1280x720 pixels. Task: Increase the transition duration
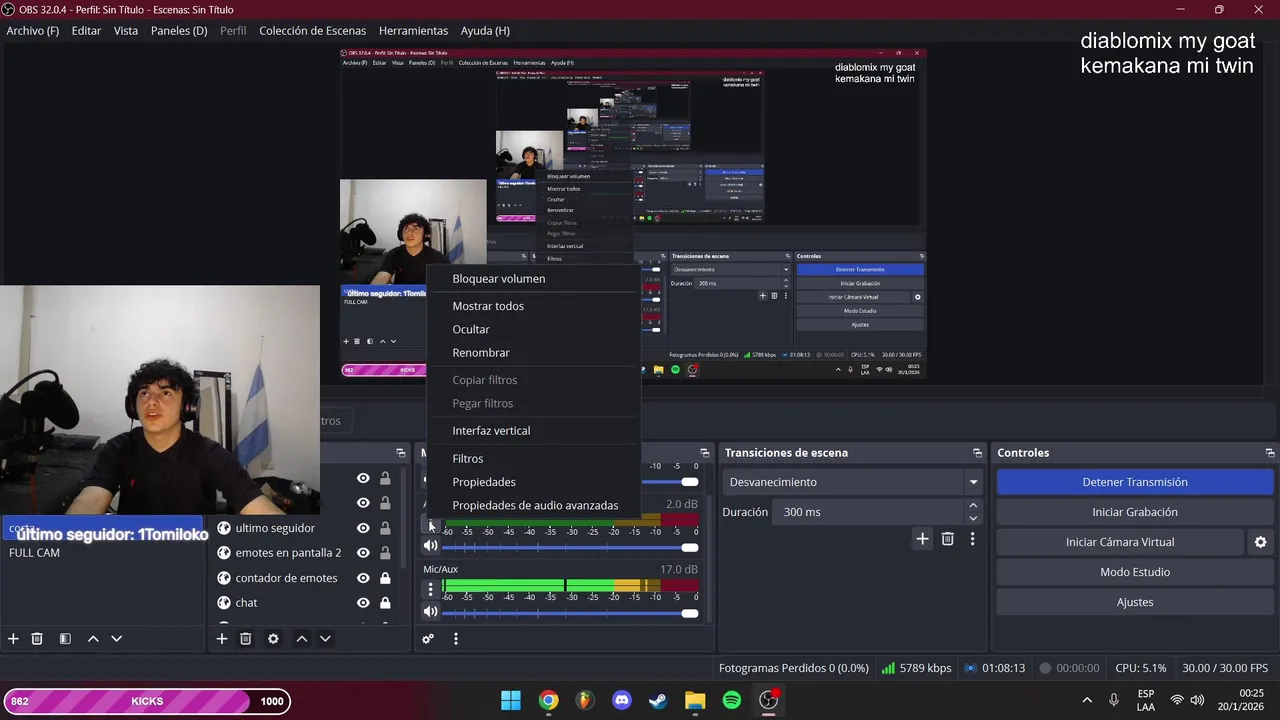coord(973,506)
